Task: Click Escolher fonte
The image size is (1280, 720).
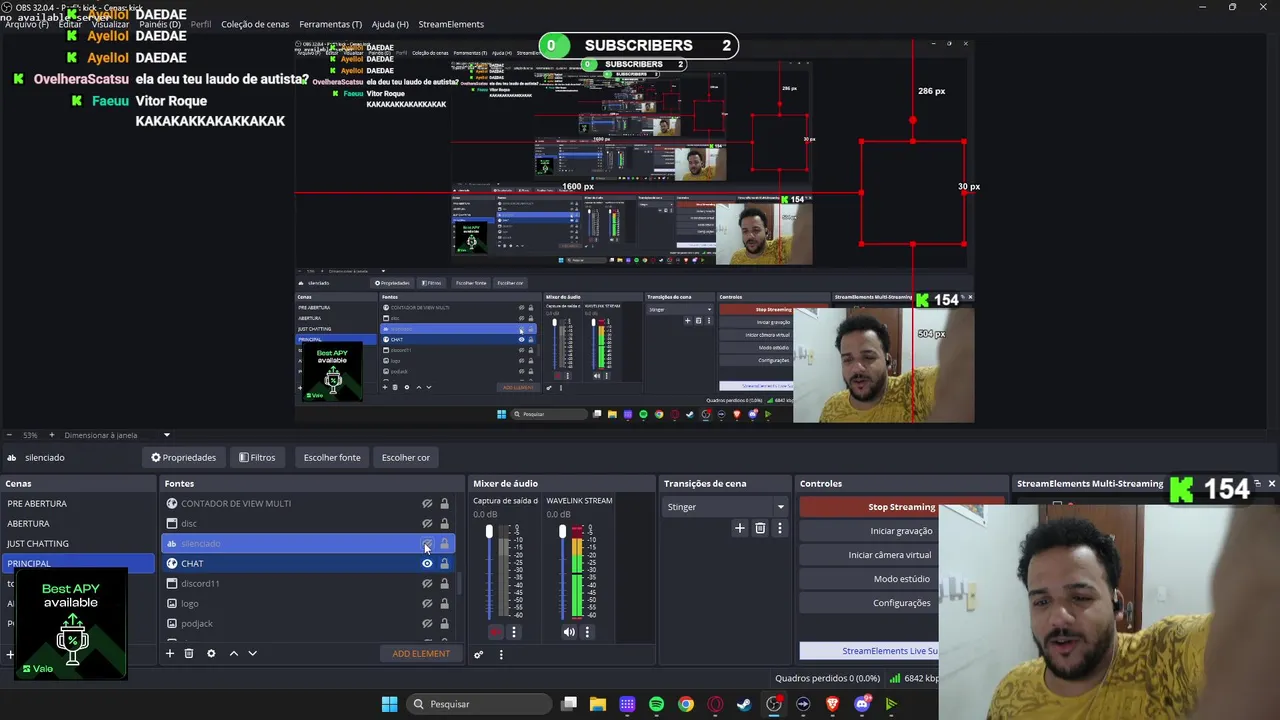Action: pos(332,458)
